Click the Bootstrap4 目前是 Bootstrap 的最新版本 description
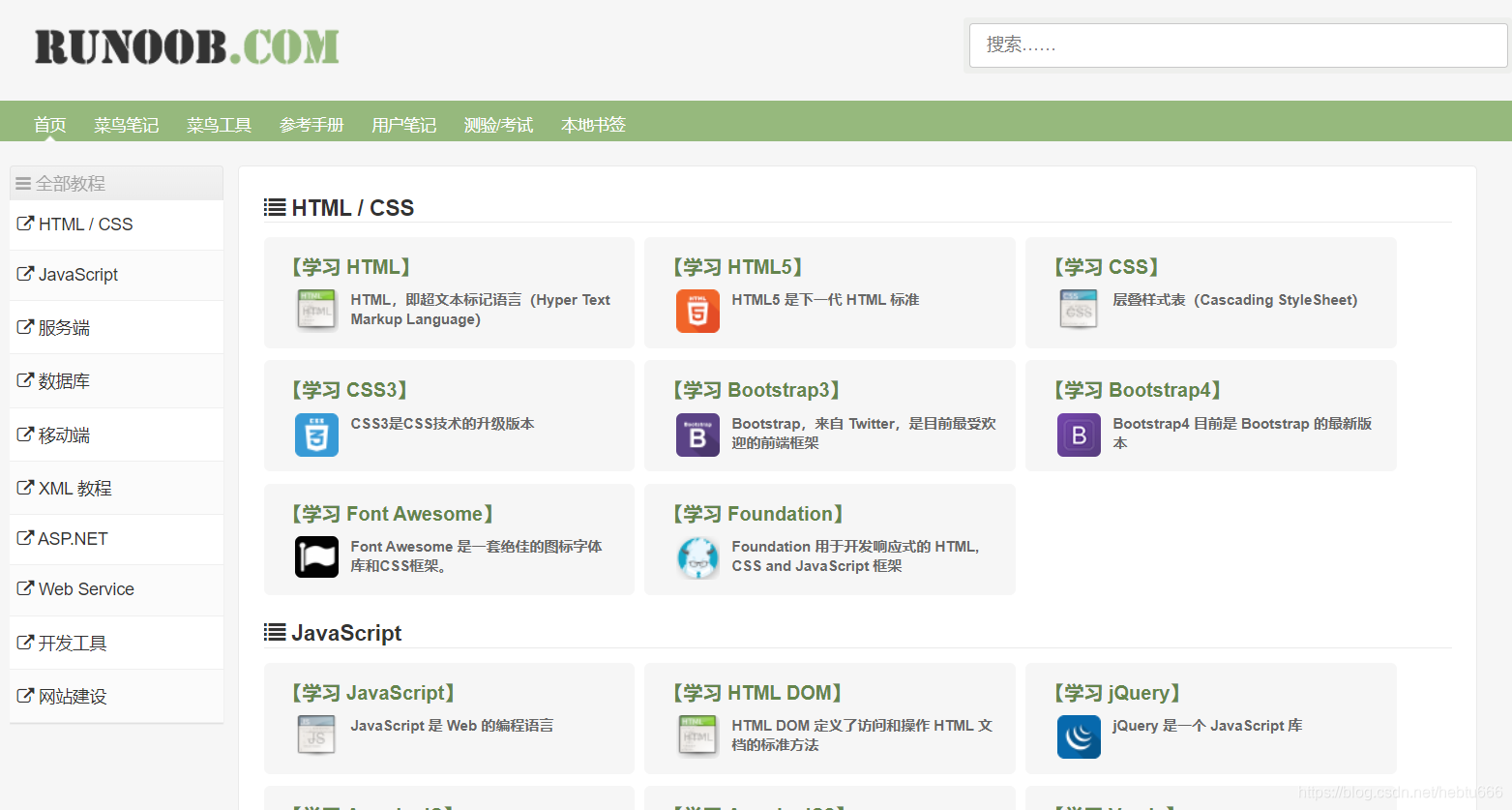Image resolution: width=1512 pixels, height=810 pixels. (1242, 434)
